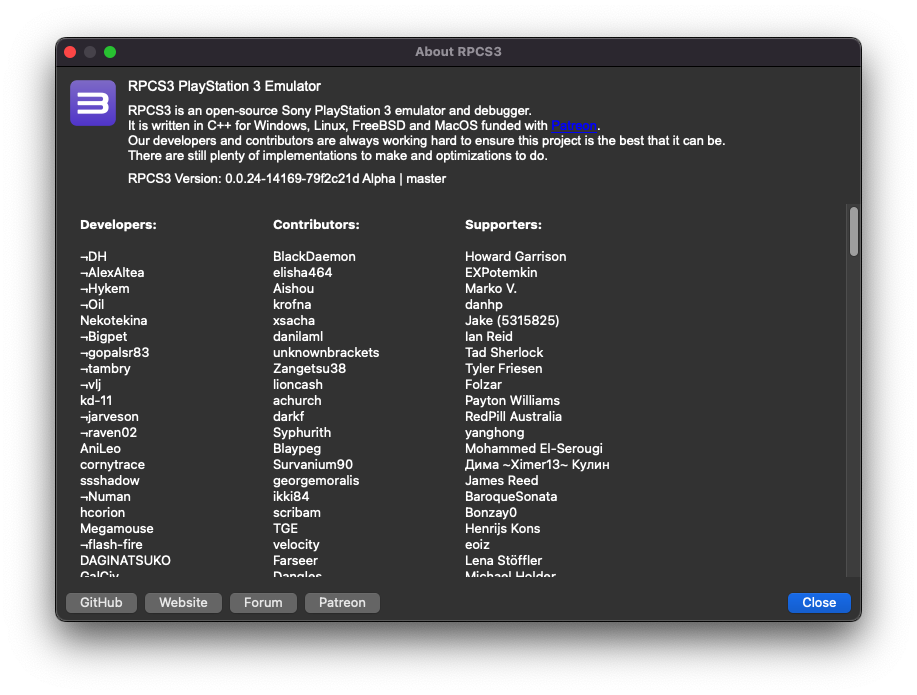Screen dimensions: 917x695
Task: Click the vertical scrollbar thumb
Action: 854,231
